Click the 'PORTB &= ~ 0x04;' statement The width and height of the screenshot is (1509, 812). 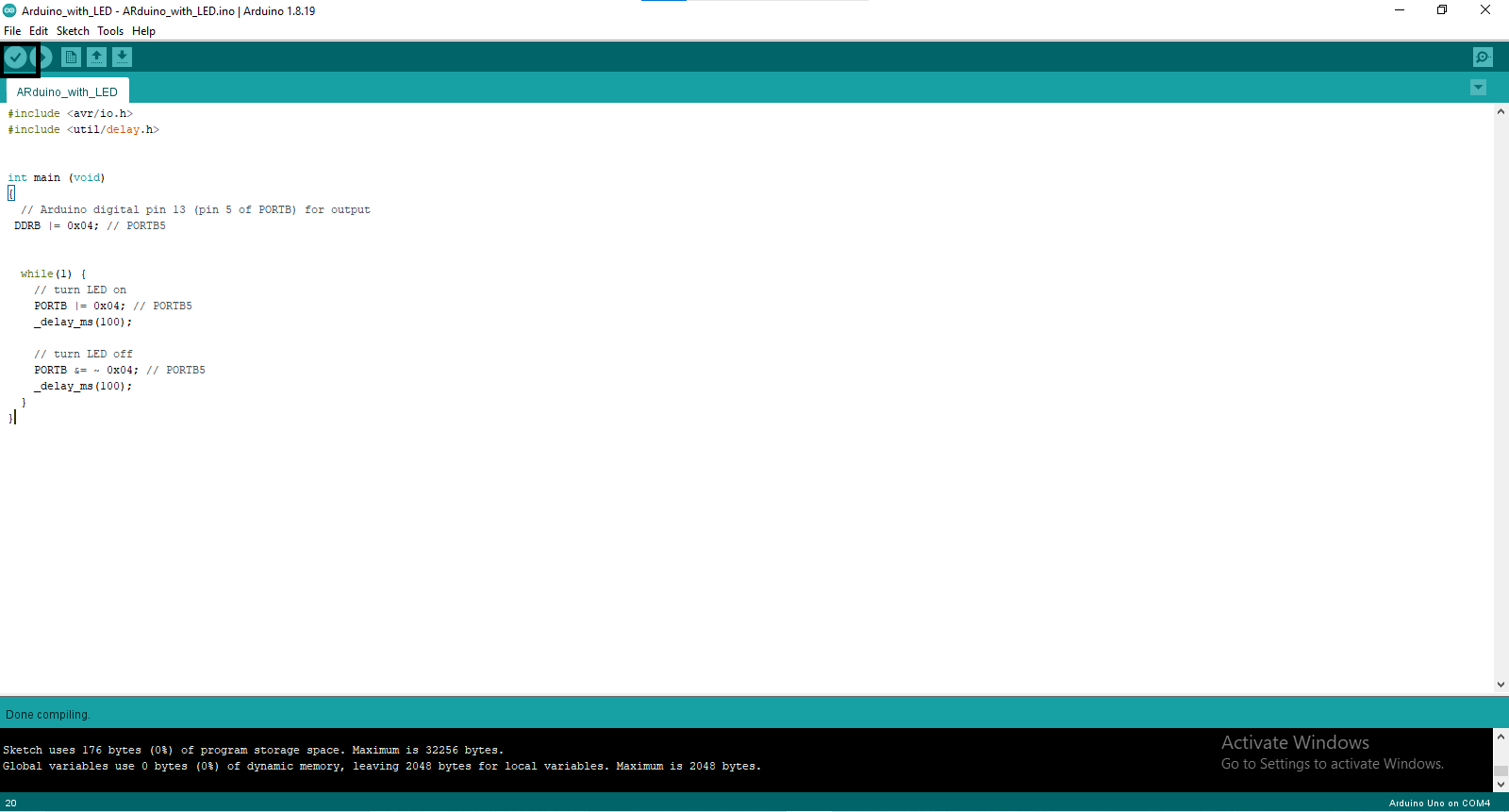tap(87, 370)
